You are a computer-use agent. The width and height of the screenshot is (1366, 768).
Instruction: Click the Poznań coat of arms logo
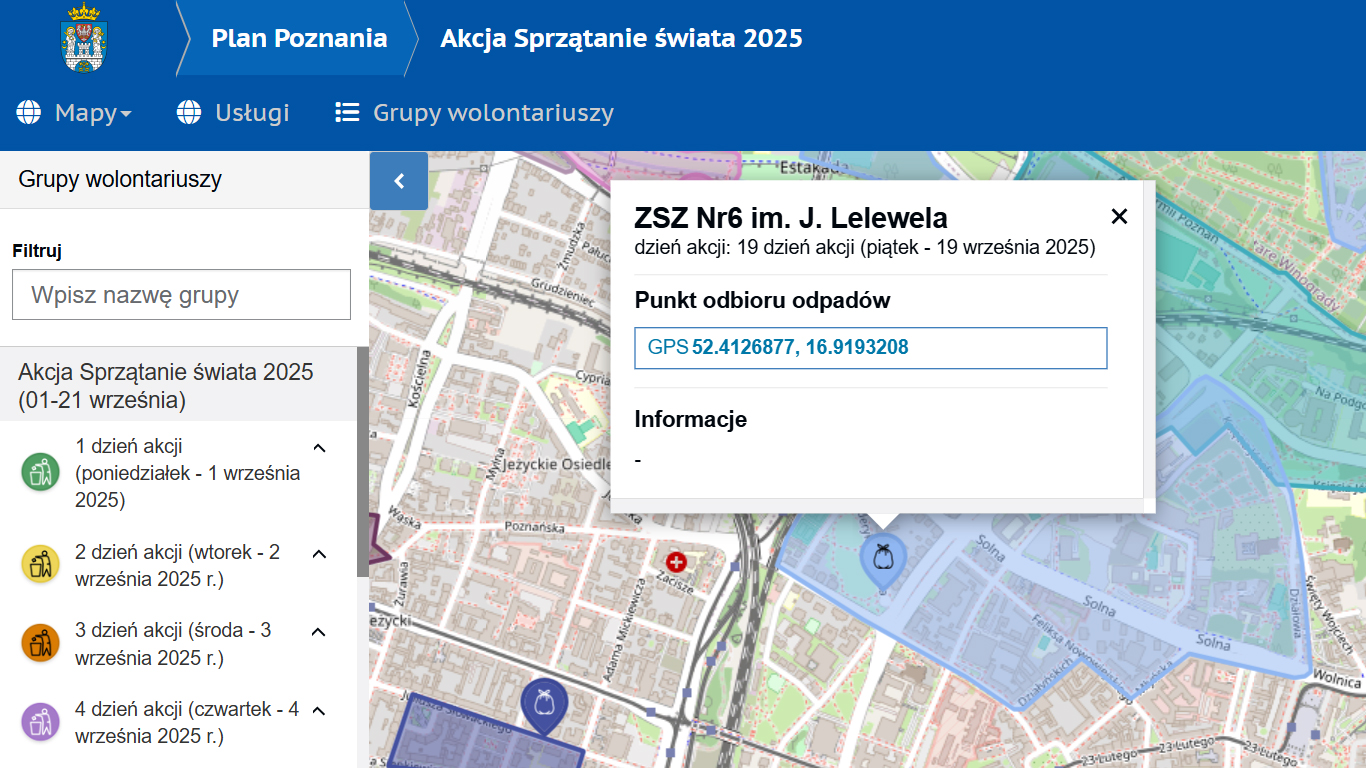85,39
